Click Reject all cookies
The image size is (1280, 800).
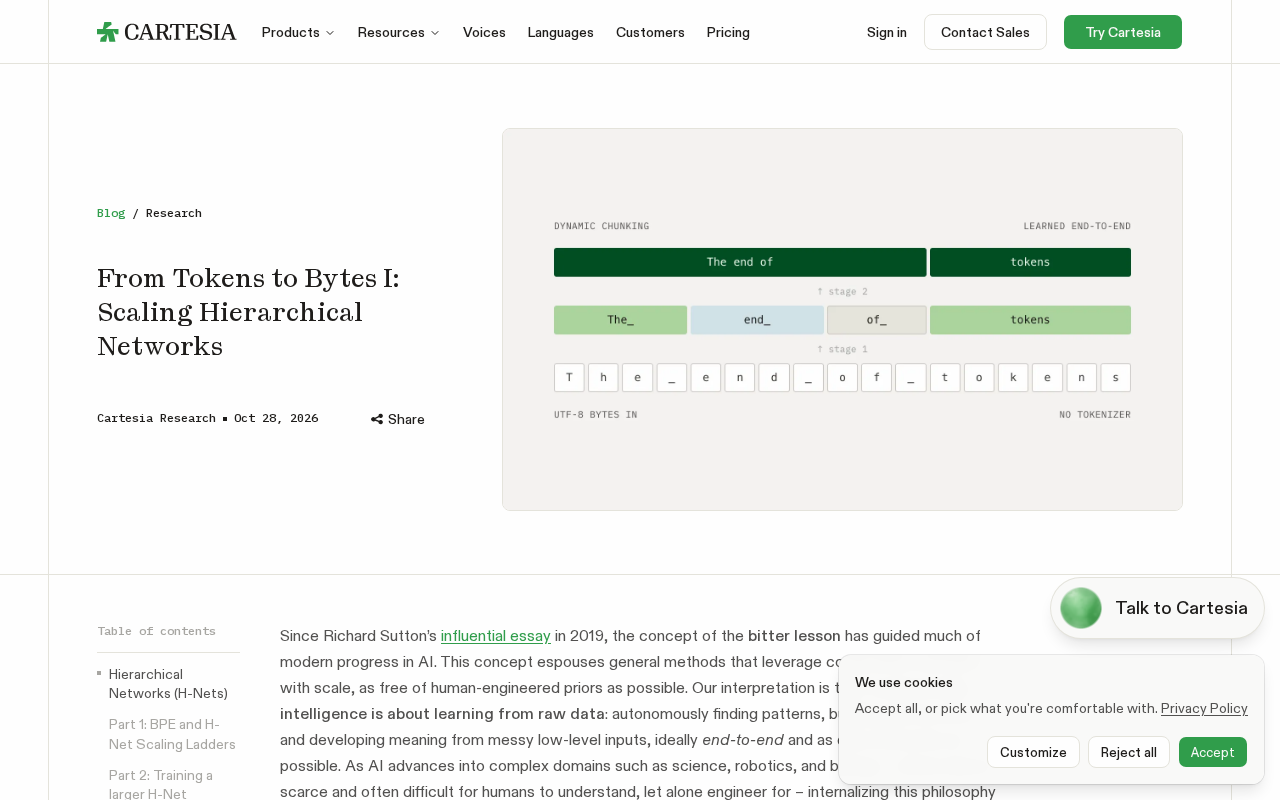click(x=1129, y=752)
